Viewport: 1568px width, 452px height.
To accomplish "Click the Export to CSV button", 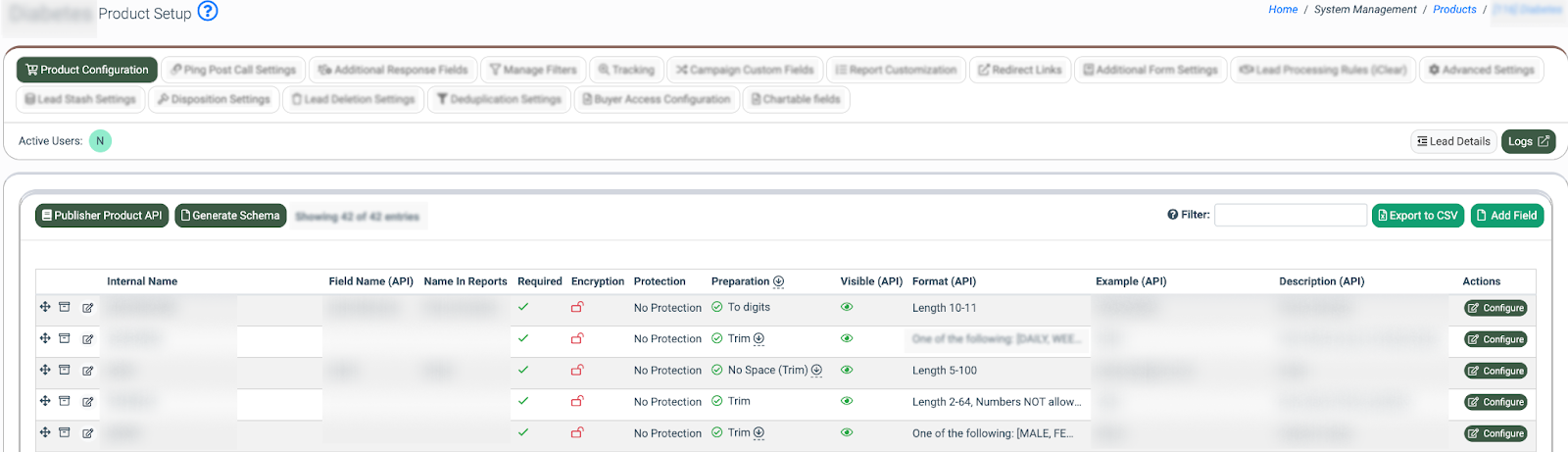I will [x=1417, y=216].
